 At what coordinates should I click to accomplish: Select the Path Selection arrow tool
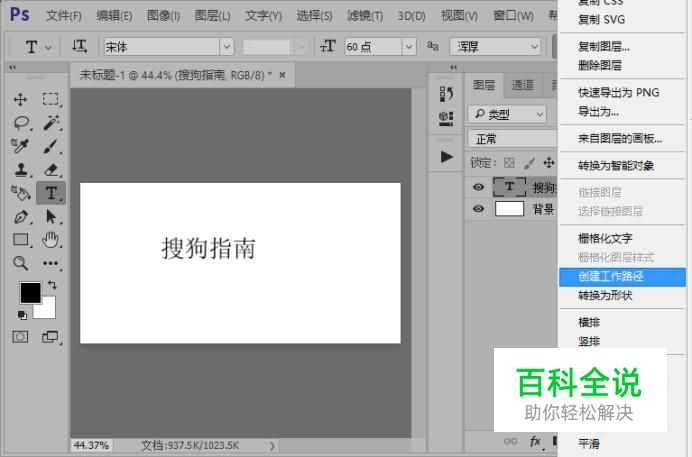tap(51, 217)
